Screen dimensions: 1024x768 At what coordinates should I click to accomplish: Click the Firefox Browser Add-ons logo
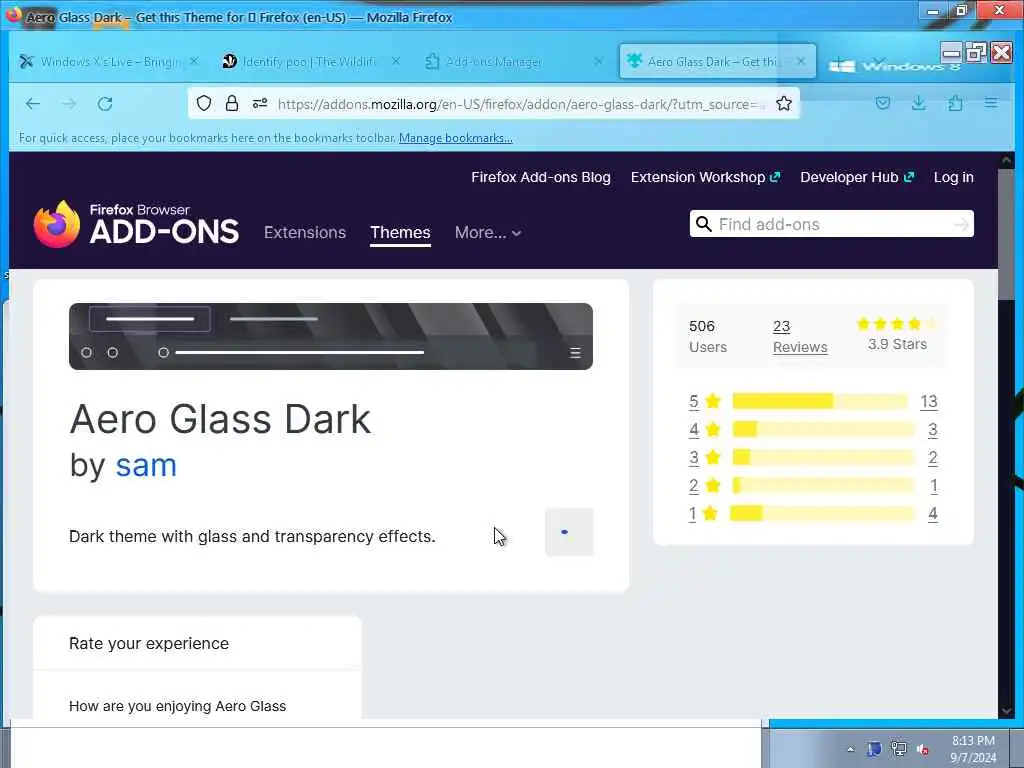pos(136,224)
